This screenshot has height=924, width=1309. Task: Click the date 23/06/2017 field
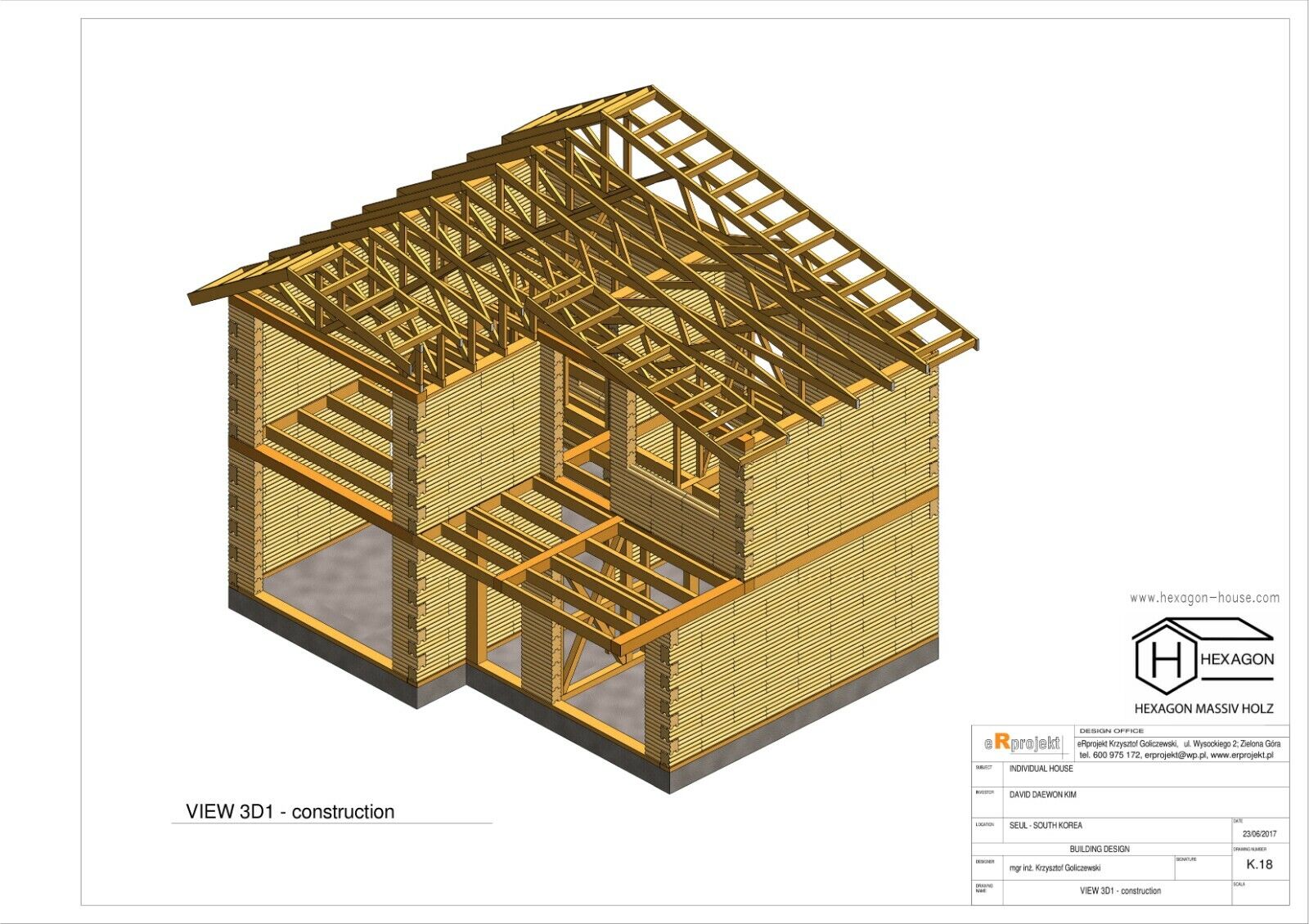point(1258,834)
